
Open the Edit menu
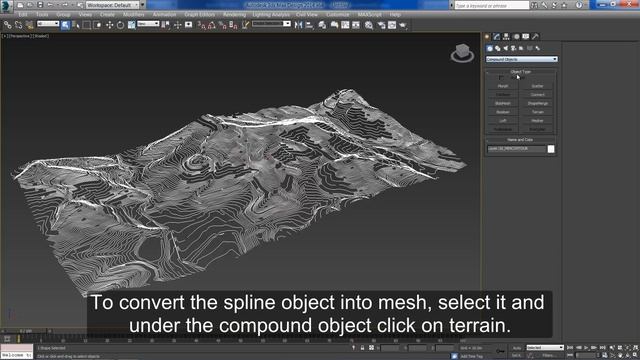[x=23, y=15]
